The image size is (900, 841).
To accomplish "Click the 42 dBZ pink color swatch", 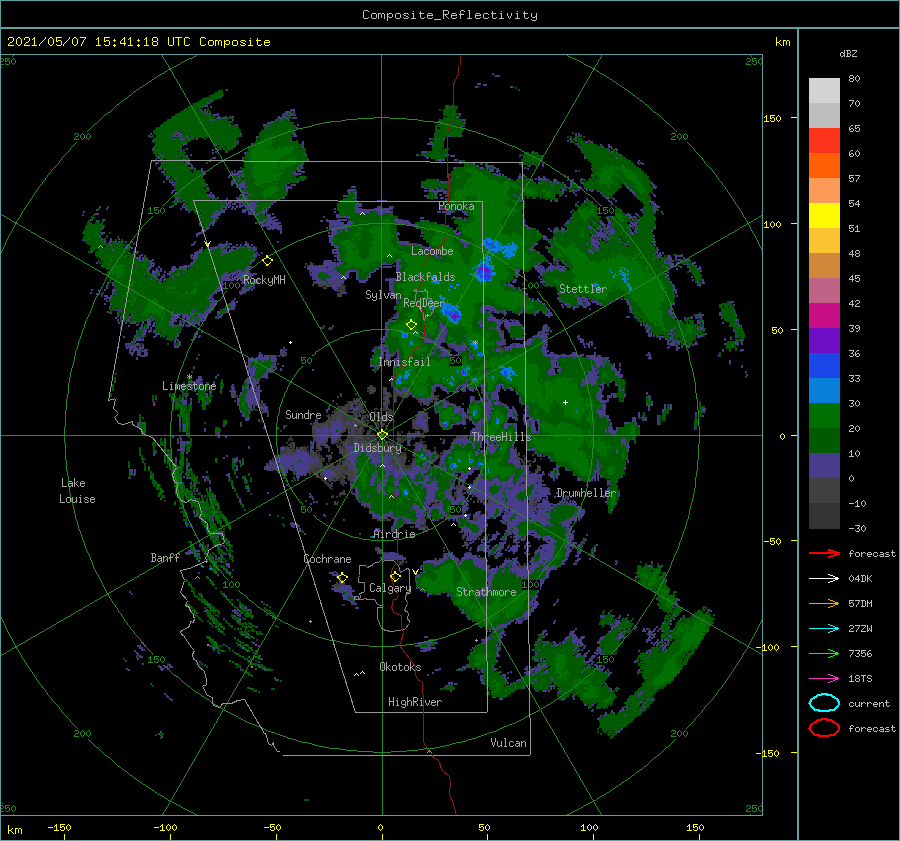I will click(824, 290).
